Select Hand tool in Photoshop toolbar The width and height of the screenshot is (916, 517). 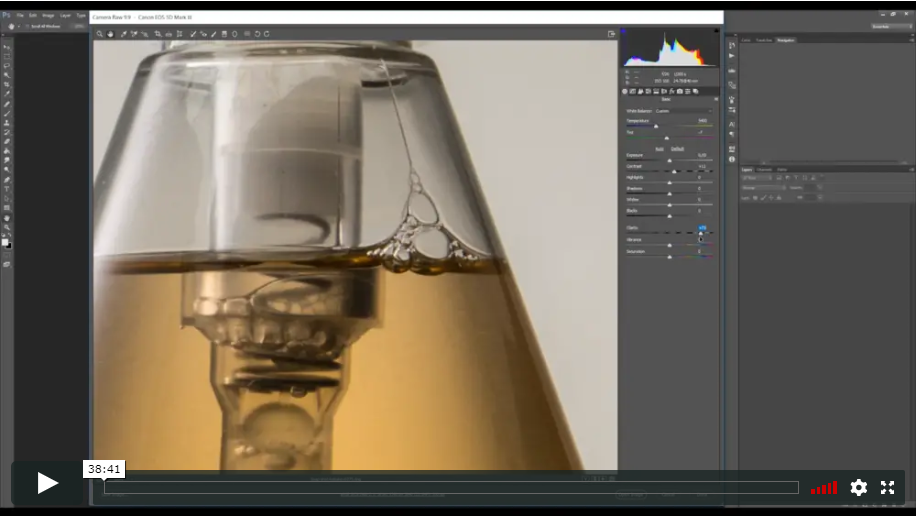coord(7,218)
